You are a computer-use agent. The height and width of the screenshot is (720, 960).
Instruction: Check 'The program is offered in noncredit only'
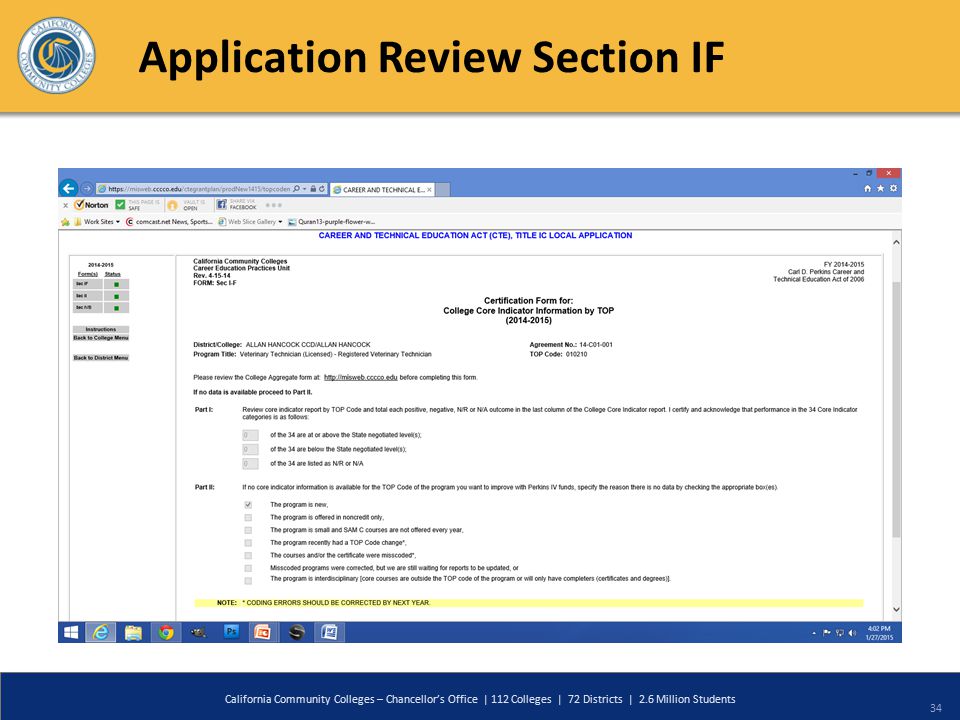pos(248,518)
